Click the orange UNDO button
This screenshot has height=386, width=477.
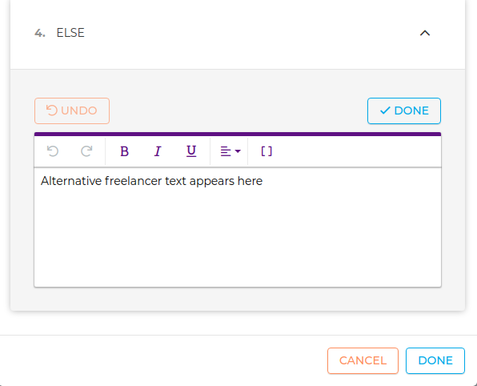coord(72,111)
